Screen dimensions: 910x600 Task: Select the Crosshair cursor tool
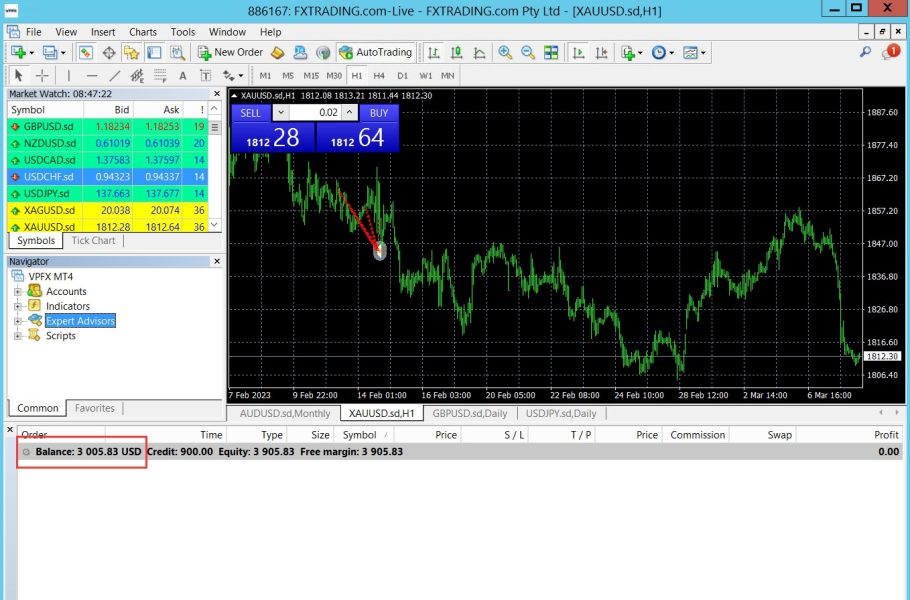[x=42, y=75]
